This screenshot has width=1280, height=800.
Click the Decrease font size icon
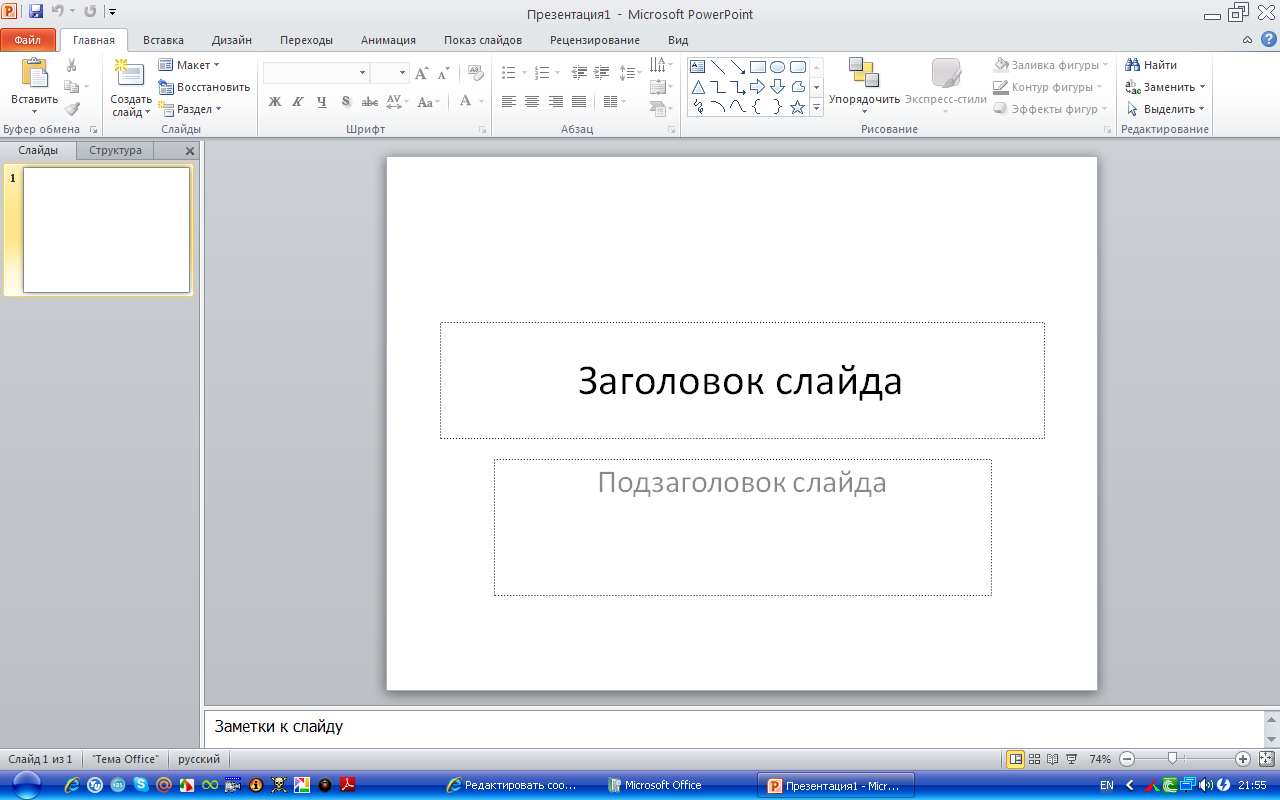[443, 73]
